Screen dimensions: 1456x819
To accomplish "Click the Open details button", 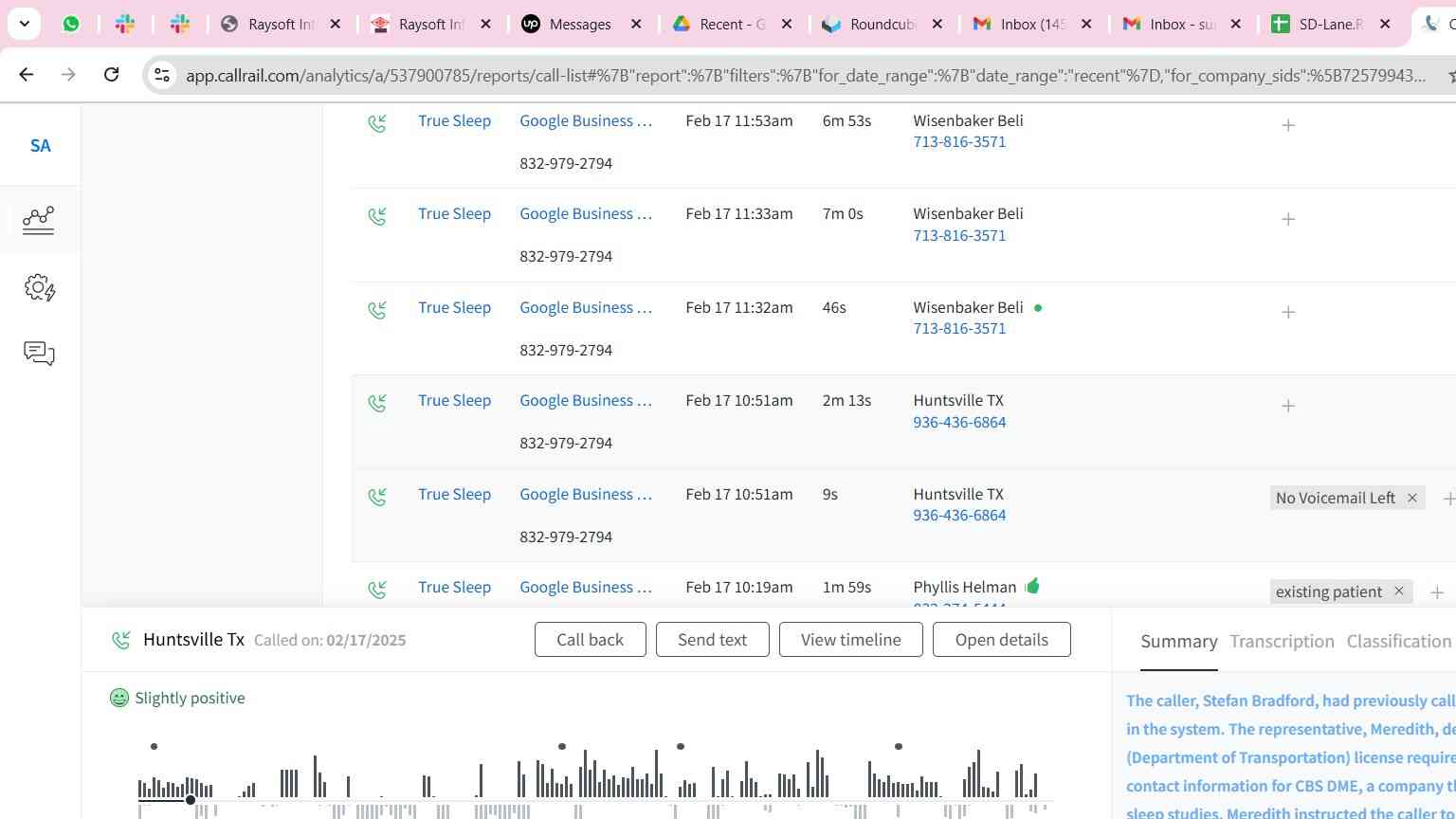I will 1001,640.
